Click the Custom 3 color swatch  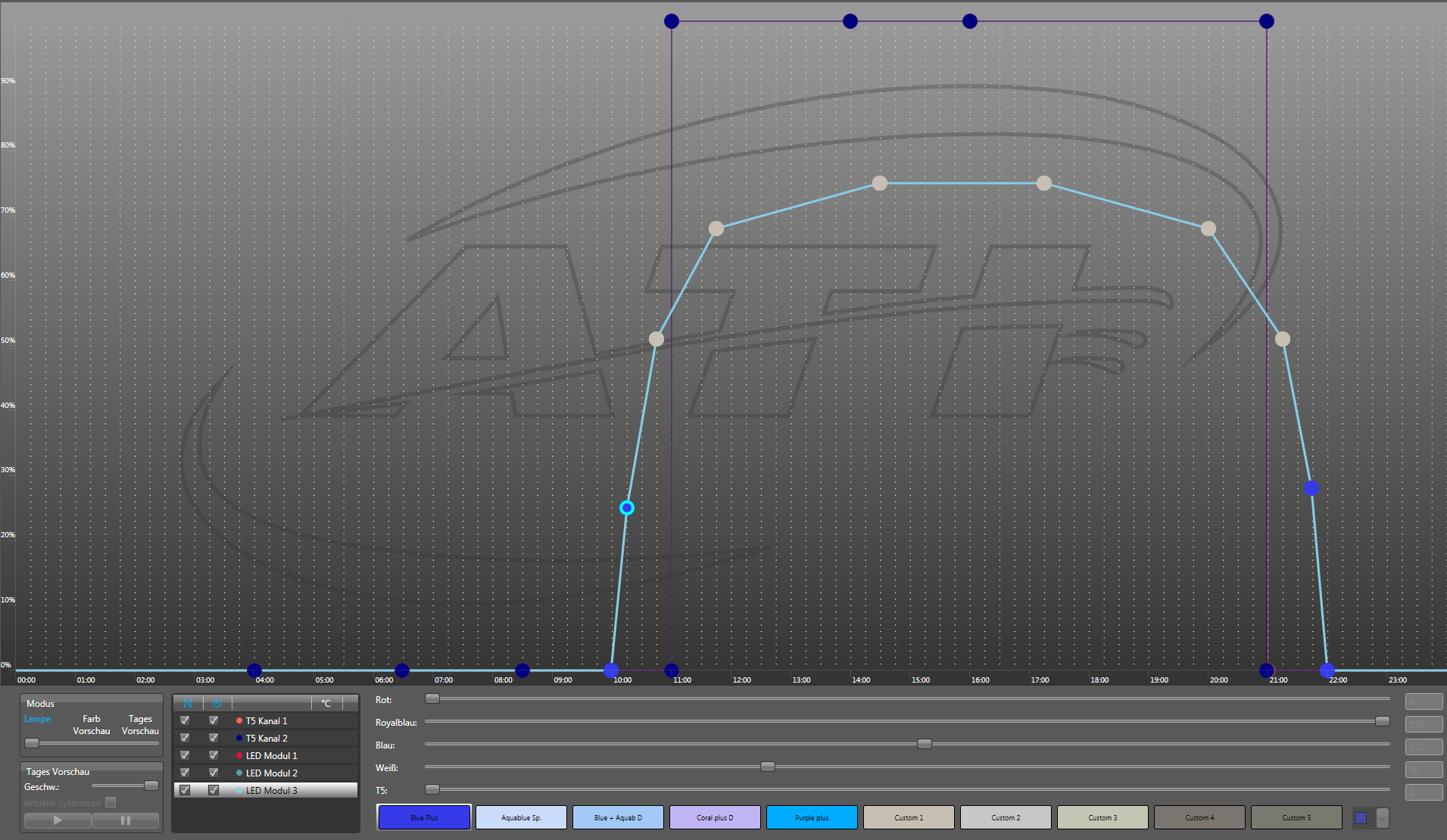coord(1102,817)
